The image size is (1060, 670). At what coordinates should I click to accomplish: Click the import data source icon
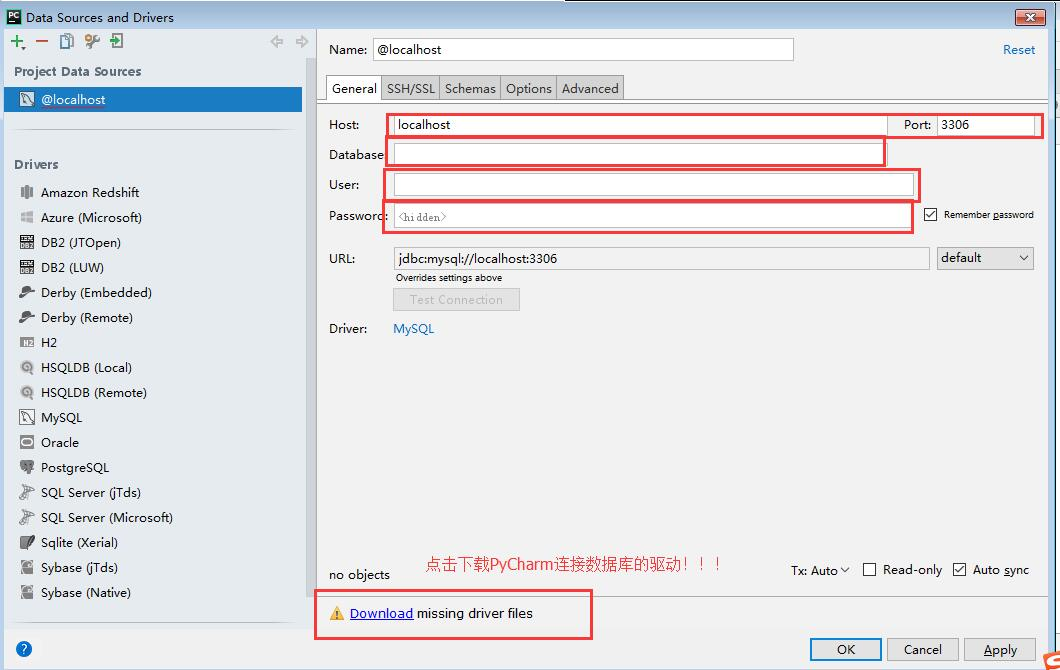pos(116,42)
